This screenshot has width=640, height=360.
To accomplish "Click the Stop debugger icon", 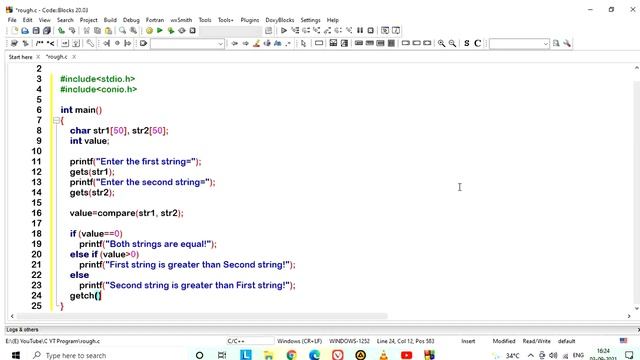I will (x=371, y=31).
